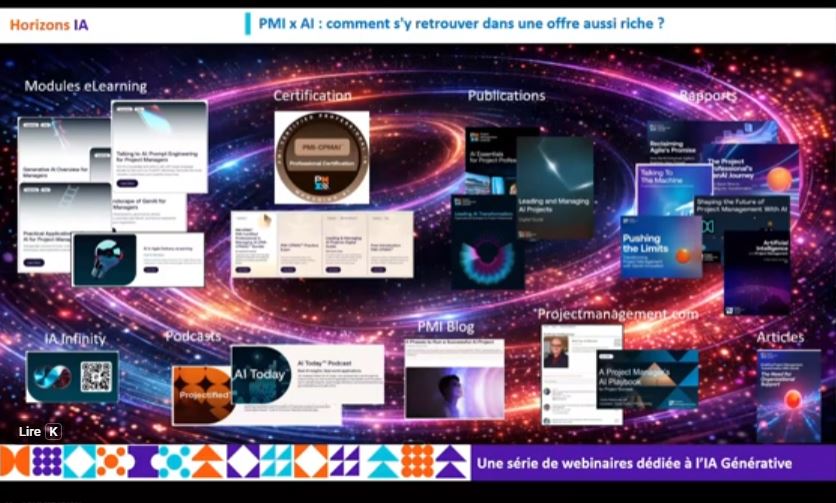The width and height of the screenshot is (836, 503).
Task: Click the Publications heading
Action: [x=507, y=95]
